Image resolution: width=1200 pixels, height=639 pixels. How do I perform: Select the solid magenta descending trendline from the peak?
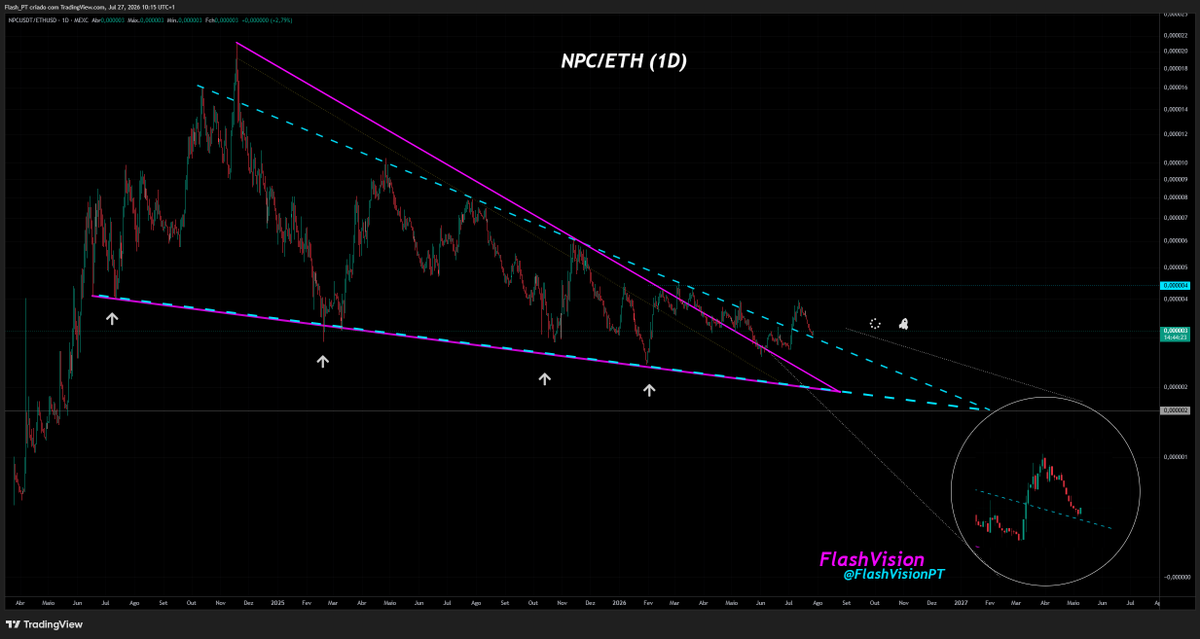tap(536, 216)
